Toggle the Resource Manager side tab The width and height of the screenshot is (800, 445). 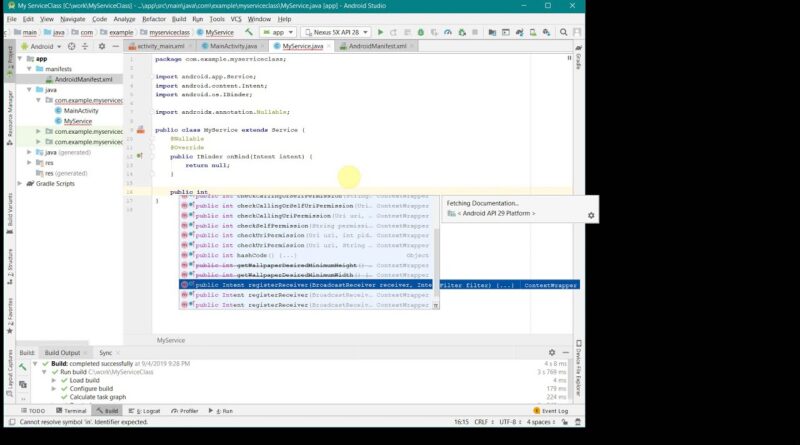pos(10,118)
